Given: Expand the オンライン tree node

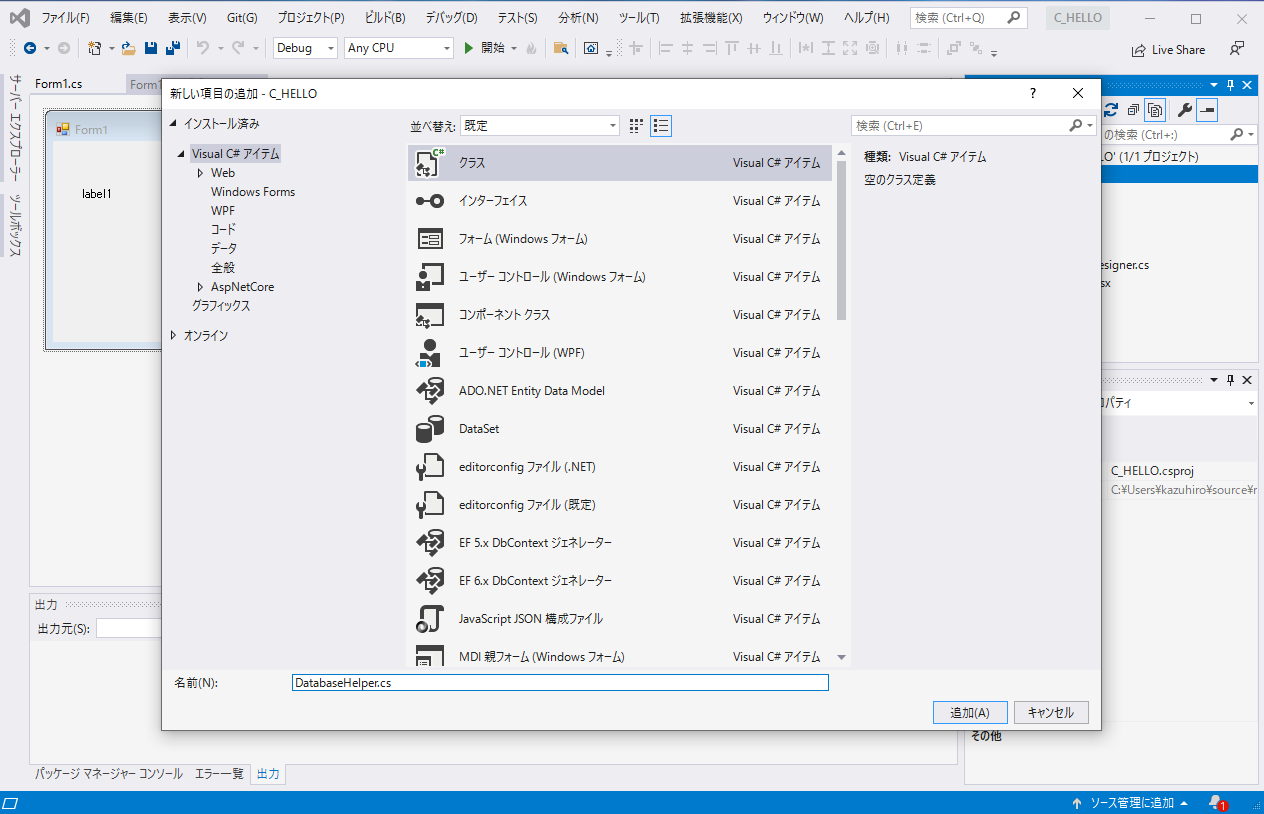Looking at the screenshot, I should click(173, 336).
